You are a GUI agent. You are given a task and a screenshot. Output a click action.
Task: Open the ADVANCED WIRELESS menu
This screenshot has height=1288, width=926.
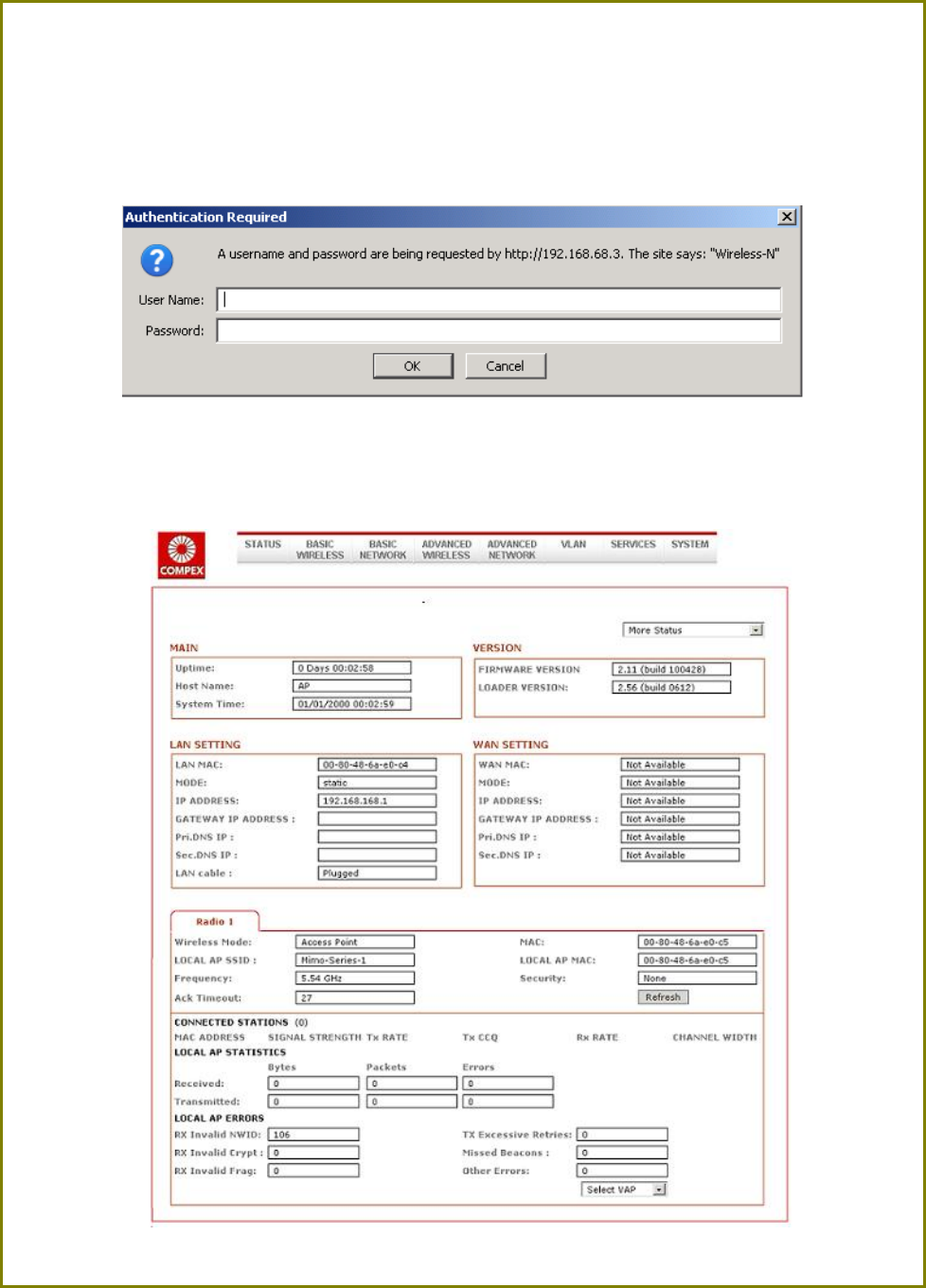tap(446, 550)
